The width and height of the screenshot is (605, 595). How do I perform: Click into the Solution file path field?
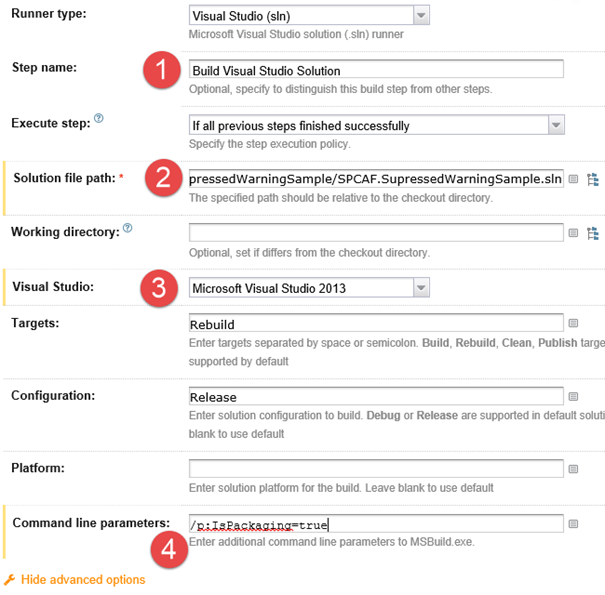tap(376, 180)
